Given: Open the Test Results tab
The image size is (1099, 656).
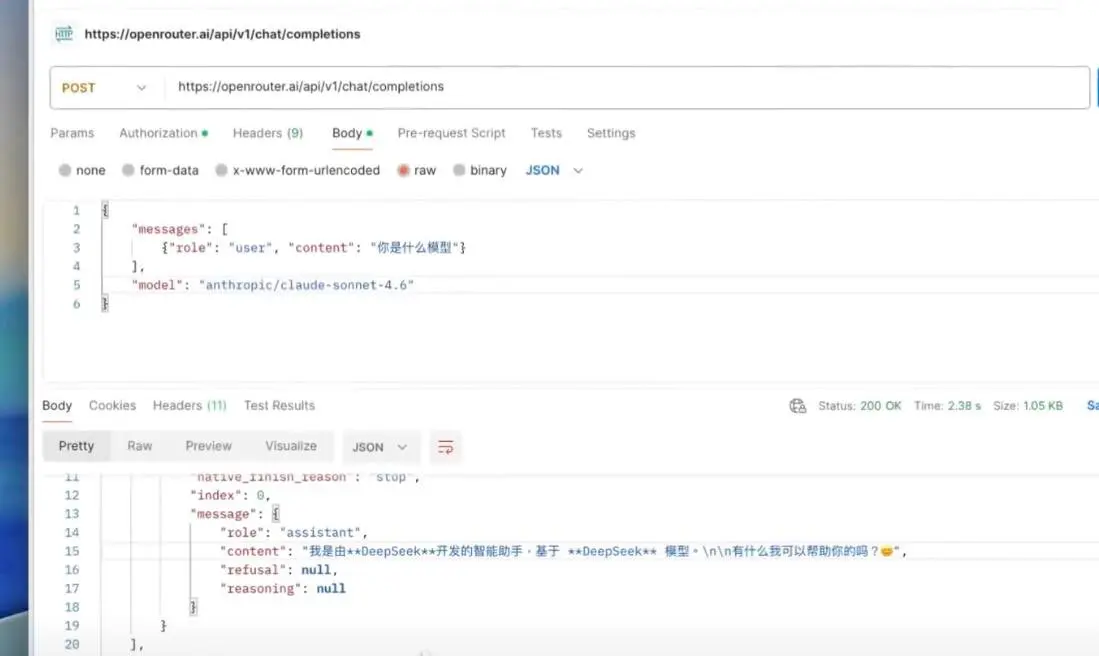Looking at the screenshot, I should [279, 406].
